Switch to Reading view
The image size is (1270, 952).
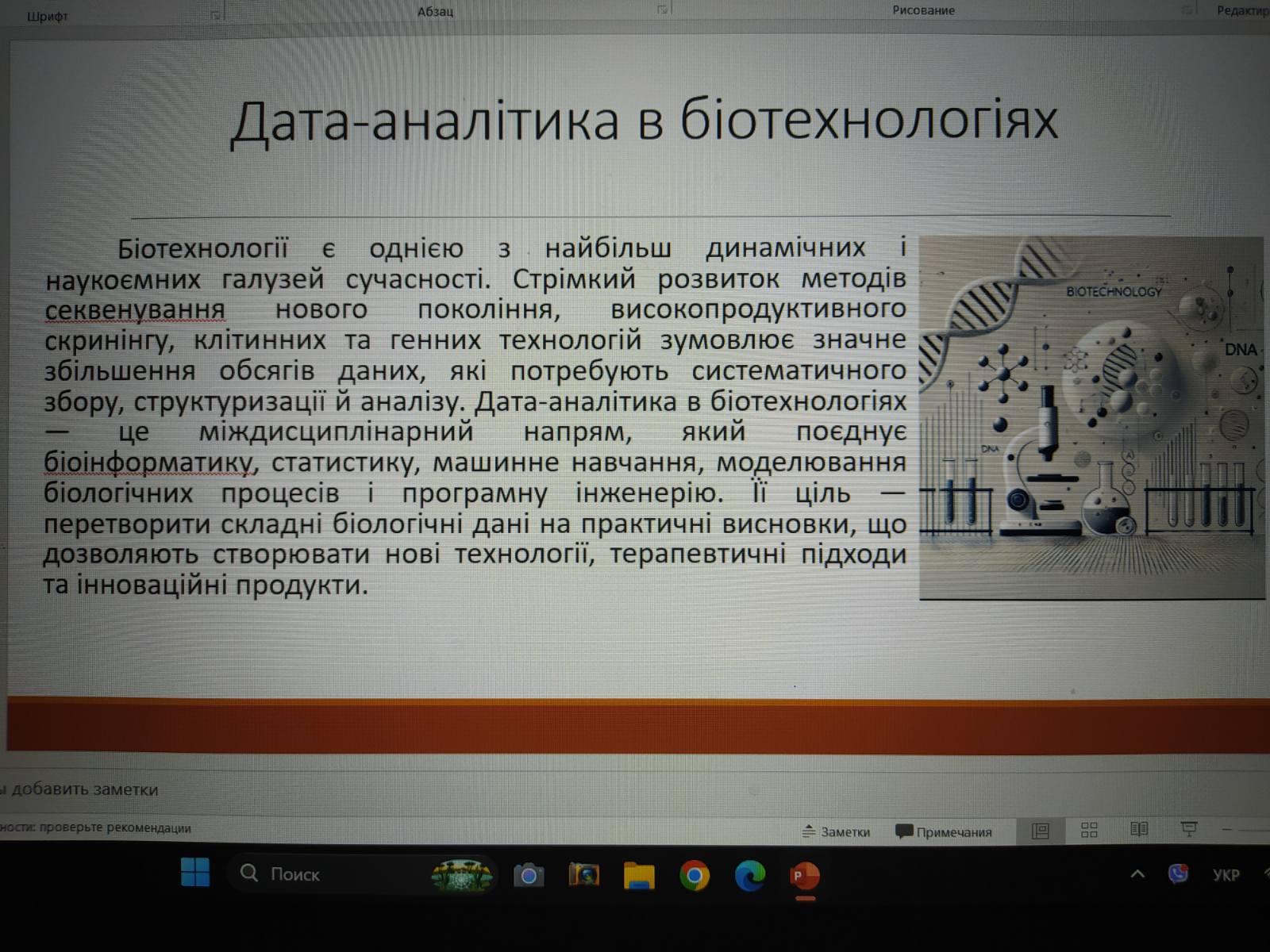(x=1139, y=830)
